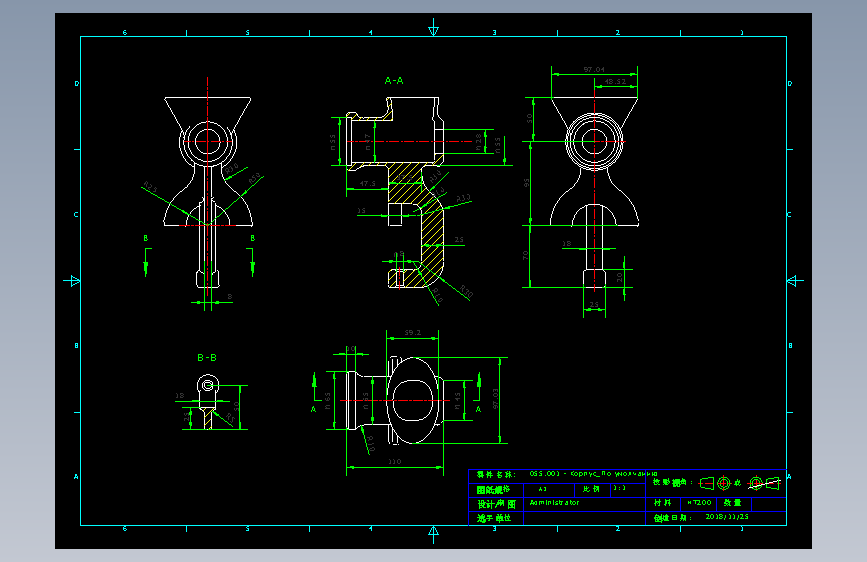Click zone letter B on right border
Viewport: 867px width, 562px height.
790,346
